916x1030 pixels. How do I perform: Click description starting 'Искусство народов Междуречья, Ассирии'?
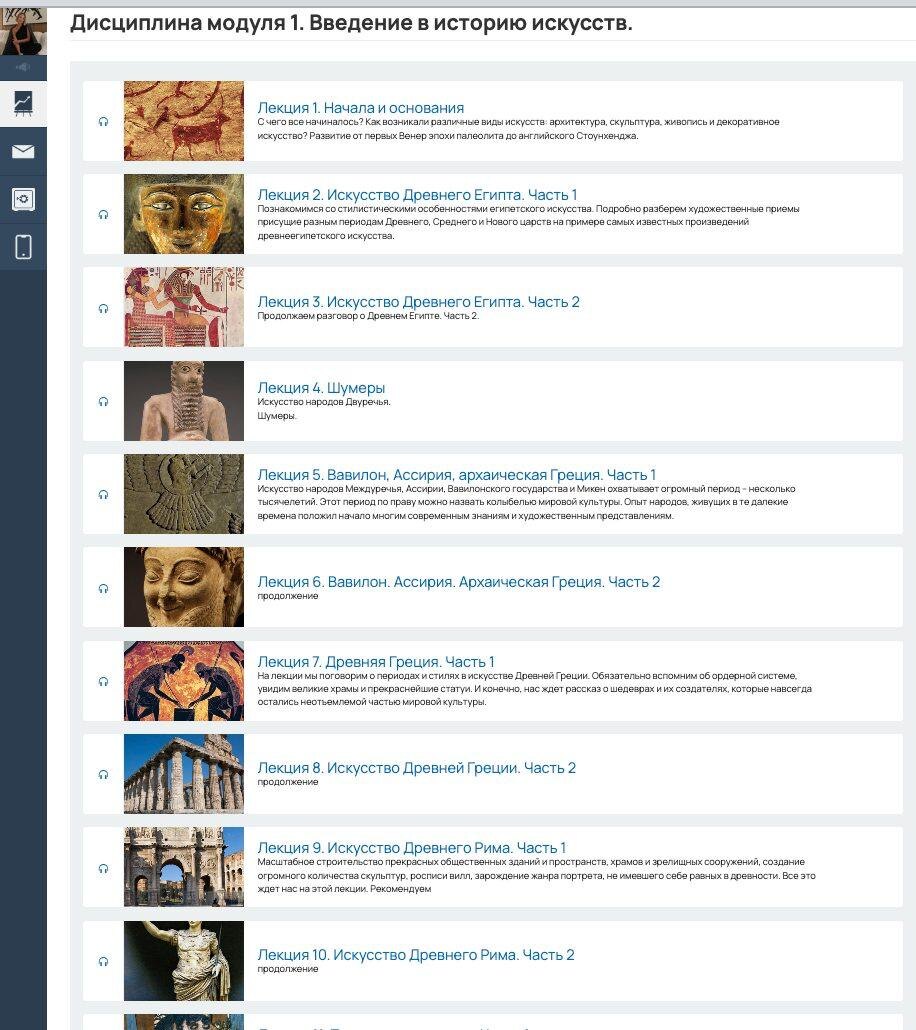coord(526,502)
